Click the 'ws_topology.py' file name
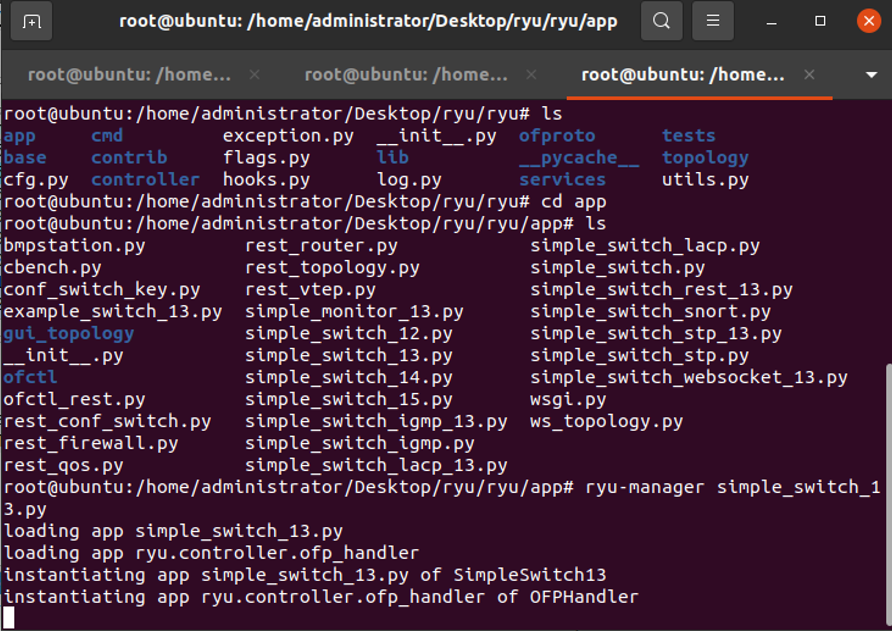 coord(606,422)
